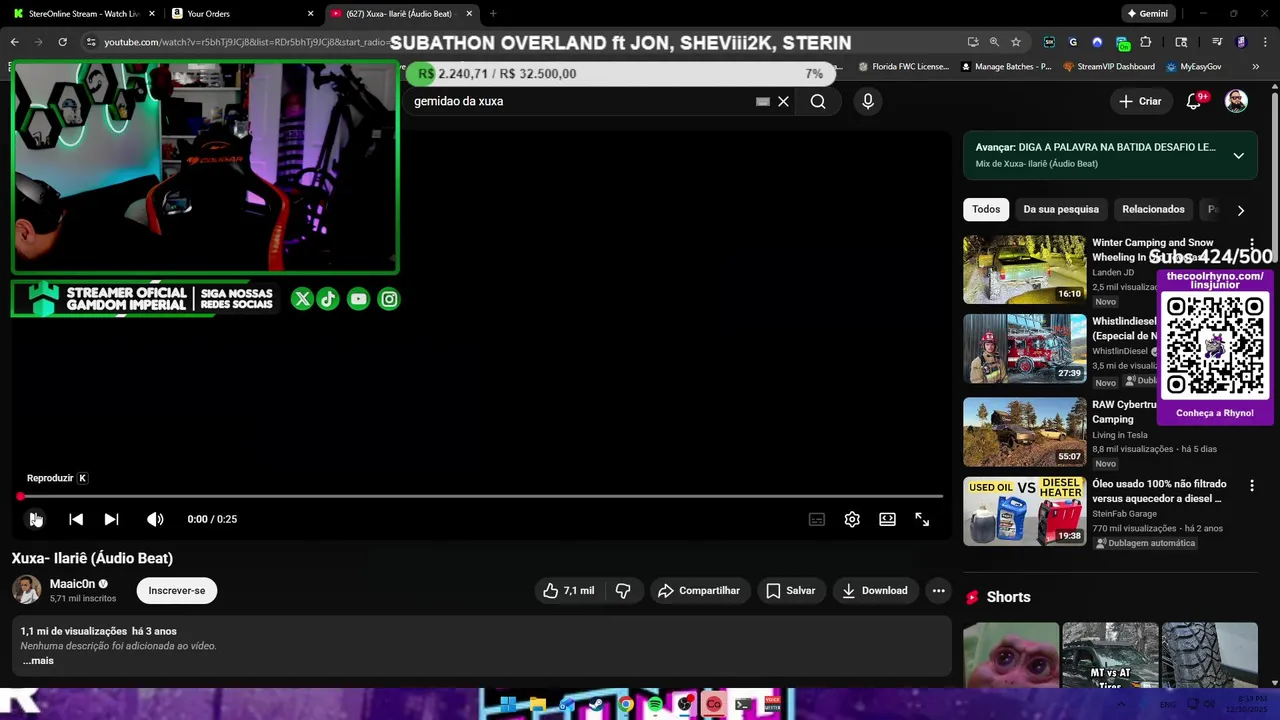The image size is (1280, 720).
Task: Select the Relacionados filter chip
Action: 1153,210
